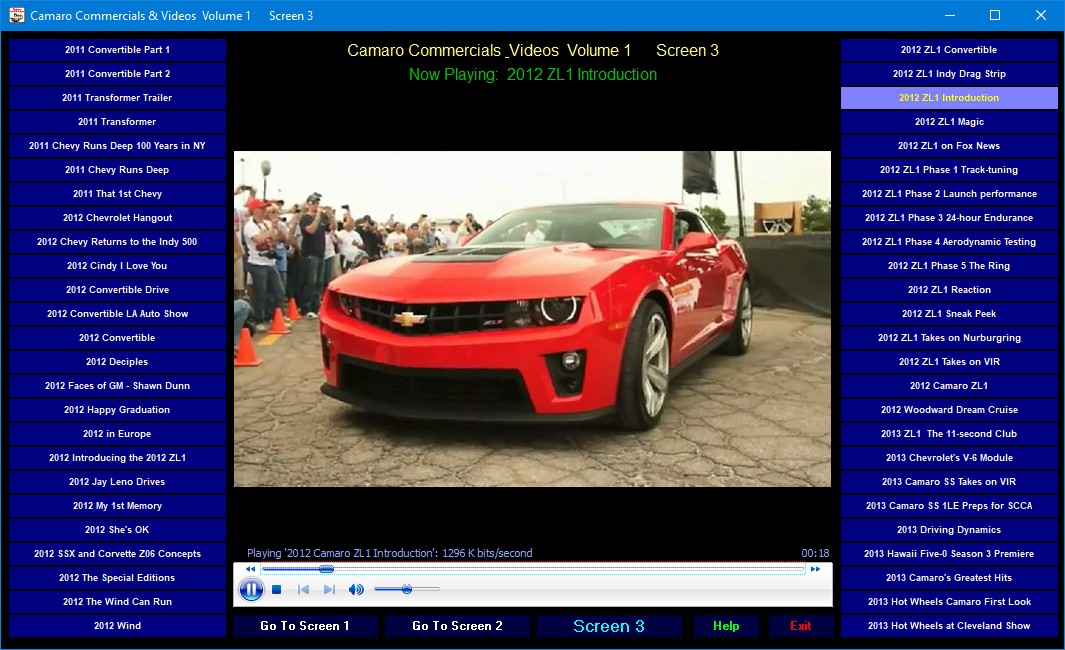
Task: Open 2013 ZL1 The 11-second Club
Action: coord(949,433)
